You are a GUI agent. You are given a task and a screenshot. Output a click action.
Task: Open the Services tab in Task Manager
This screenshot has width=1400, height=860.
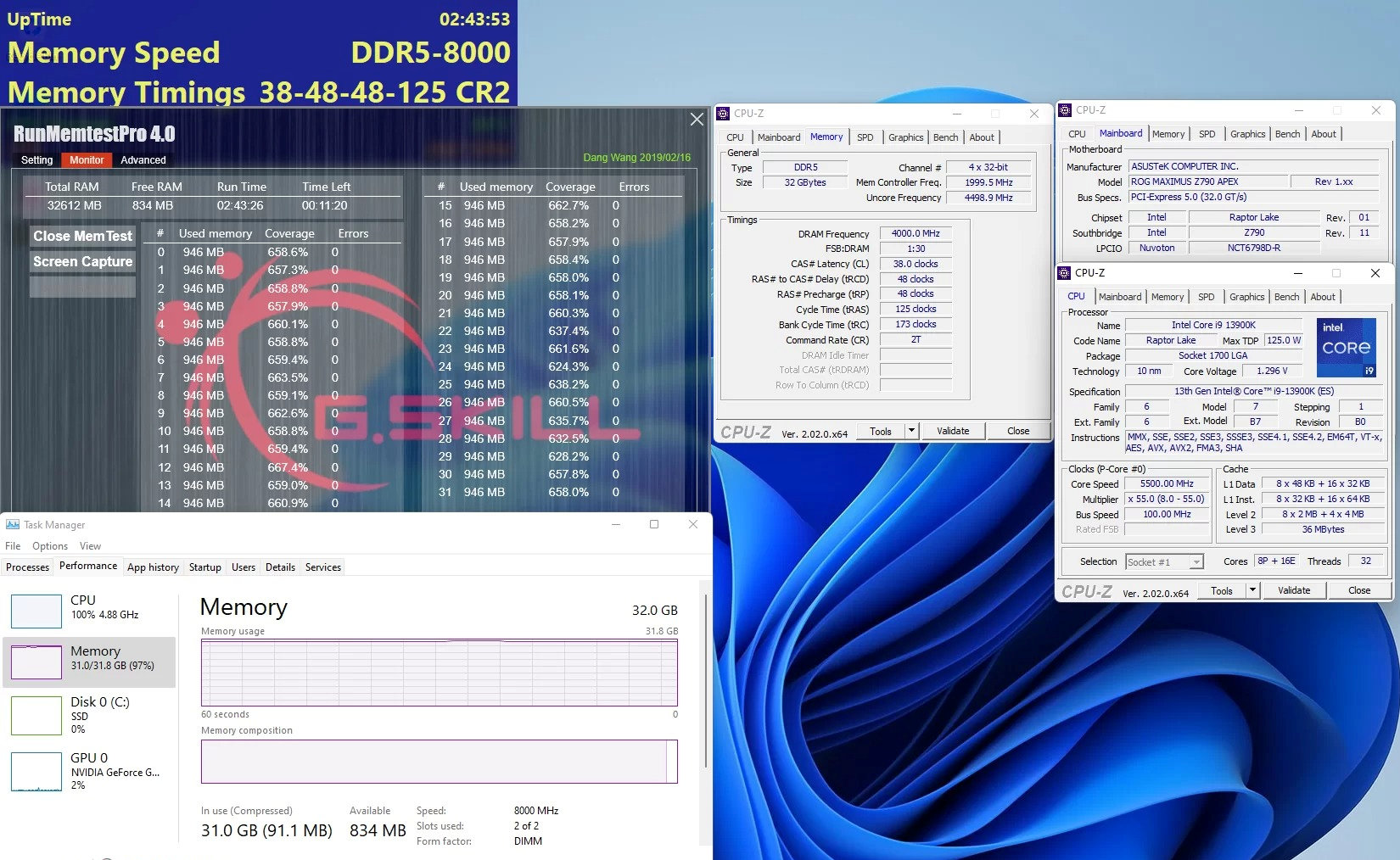(x=323, y=567)
